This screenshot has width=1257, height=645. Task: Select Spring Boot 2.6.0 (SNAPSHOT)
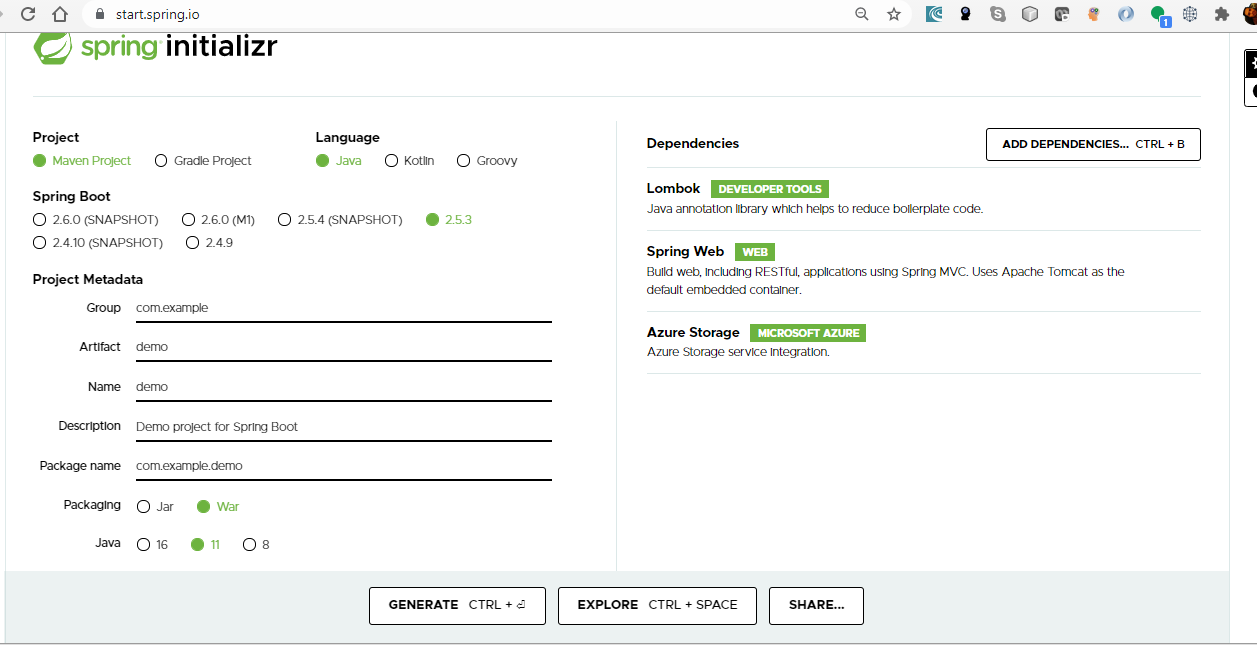click(96, 219)
